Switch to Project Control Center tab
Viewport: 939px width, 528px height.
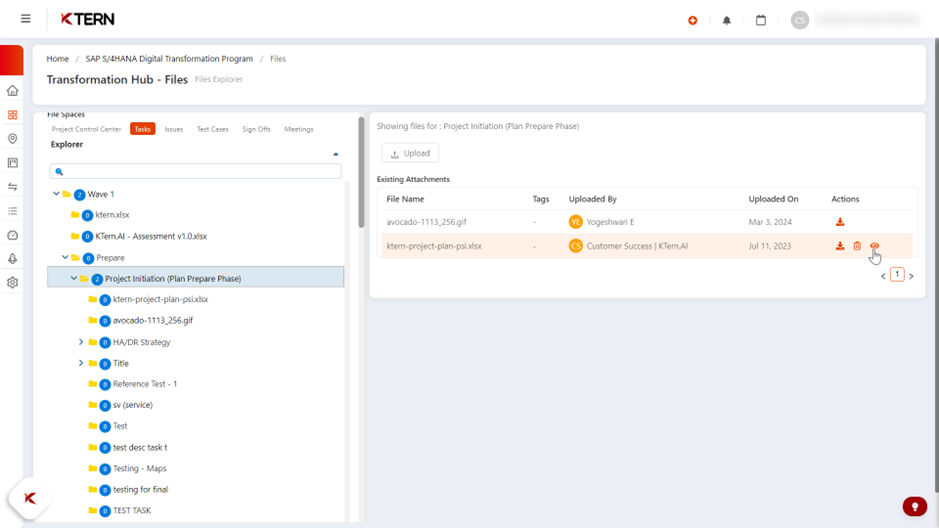pyautogui.click(x=86, y=129)
